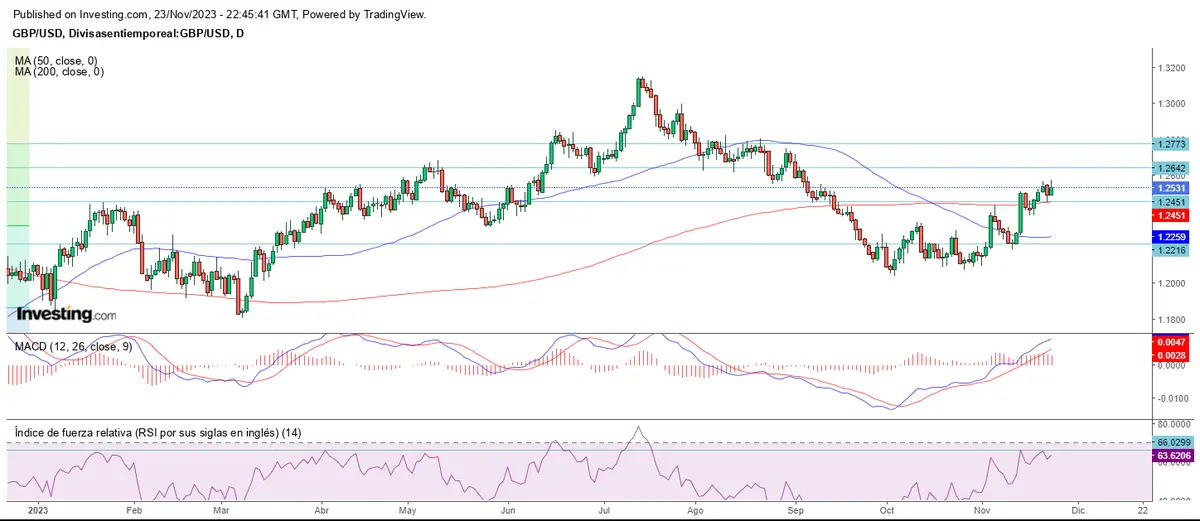The image size is (1200, 521).
Task: Click the RSI (14) indicator label
Action: pos(158,432)
